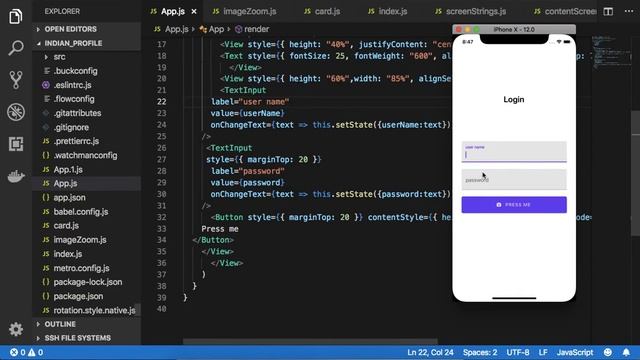Click LF end-of-line selector

543,352
